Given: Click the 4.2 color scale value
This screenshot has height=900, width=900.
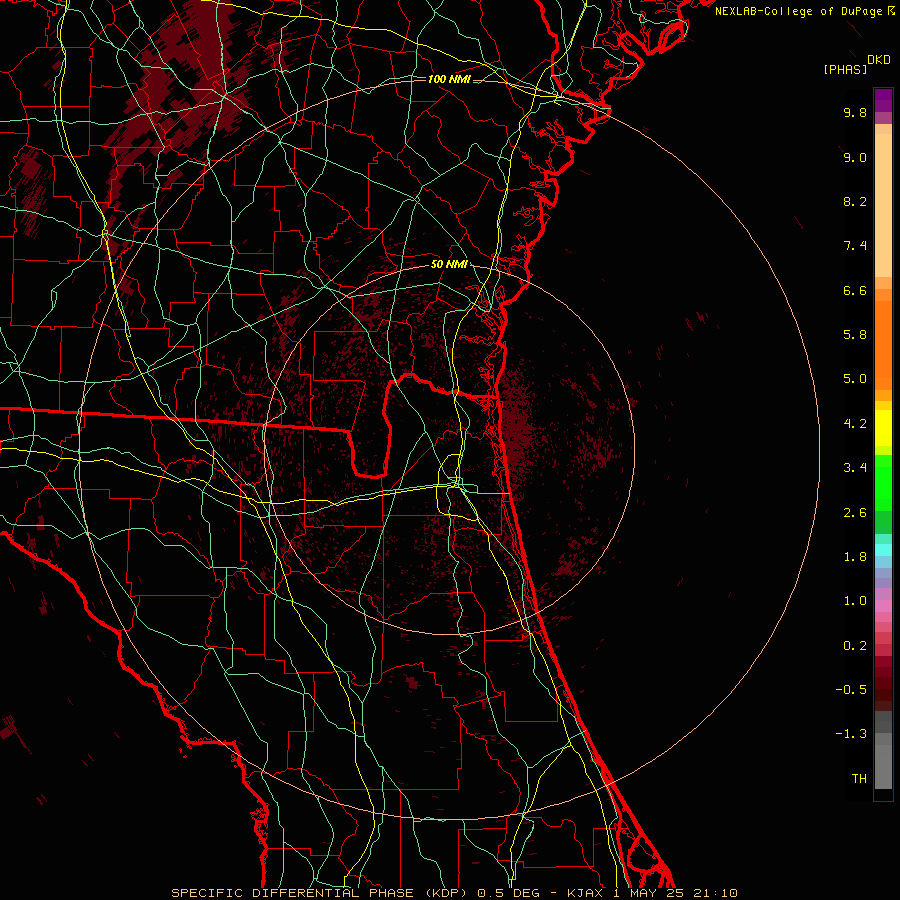Looking at the screenshot, I should 855,424.
